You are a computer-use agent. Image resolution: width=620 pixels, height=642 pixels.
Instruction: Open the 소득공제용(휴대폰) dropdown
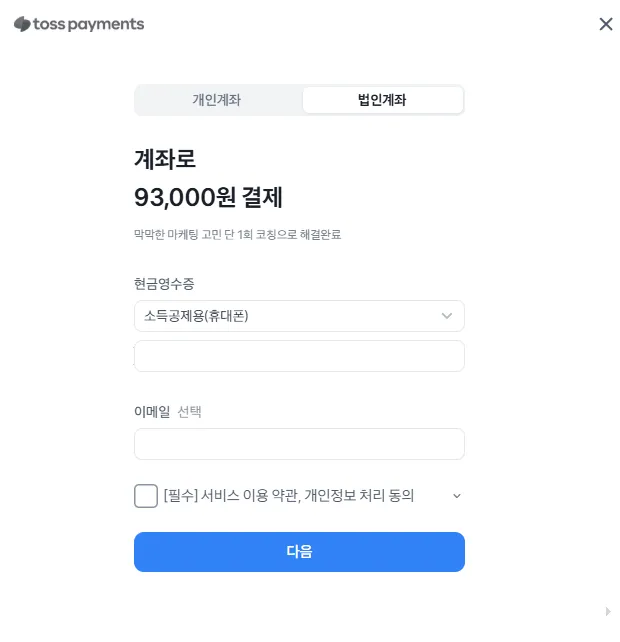point(299,316)
